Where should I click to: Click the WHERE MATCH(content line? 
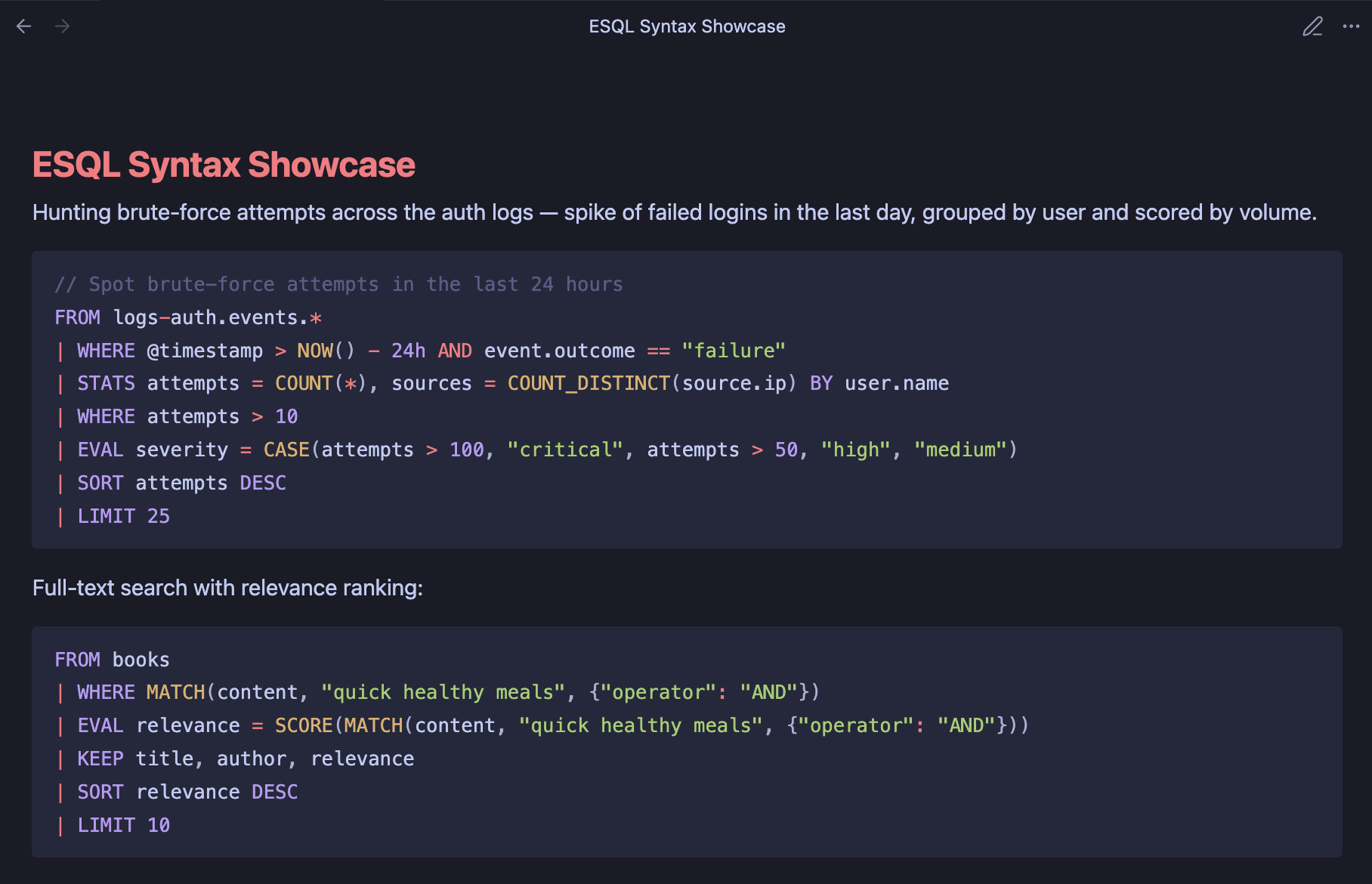(437, 693)
